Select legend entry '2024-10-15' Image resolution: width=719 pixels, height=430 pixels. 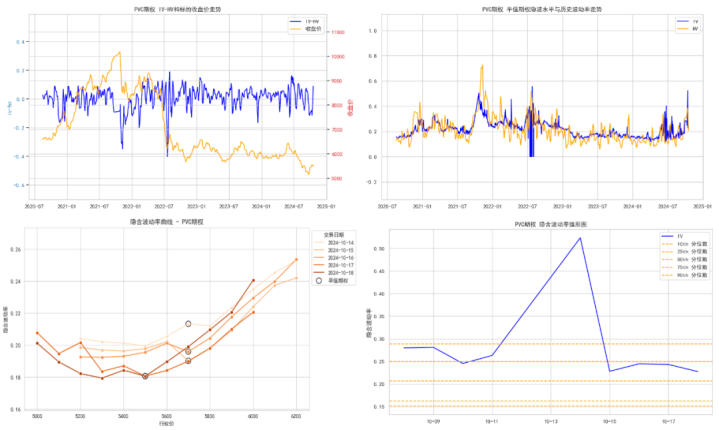click(x=333, y=251)
